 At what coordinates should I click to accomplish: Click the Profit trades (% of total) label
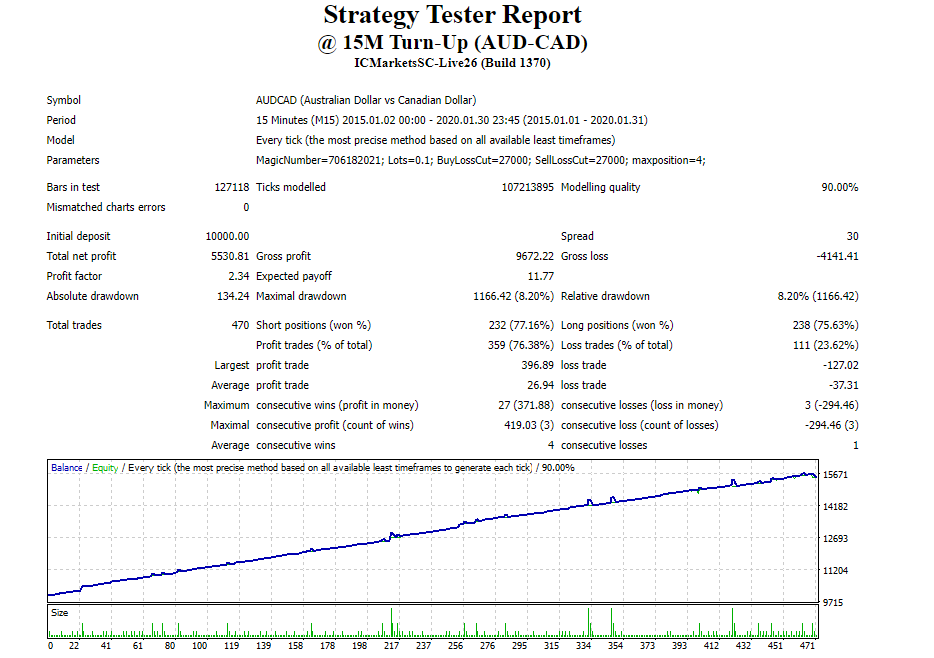coord(314,345)
